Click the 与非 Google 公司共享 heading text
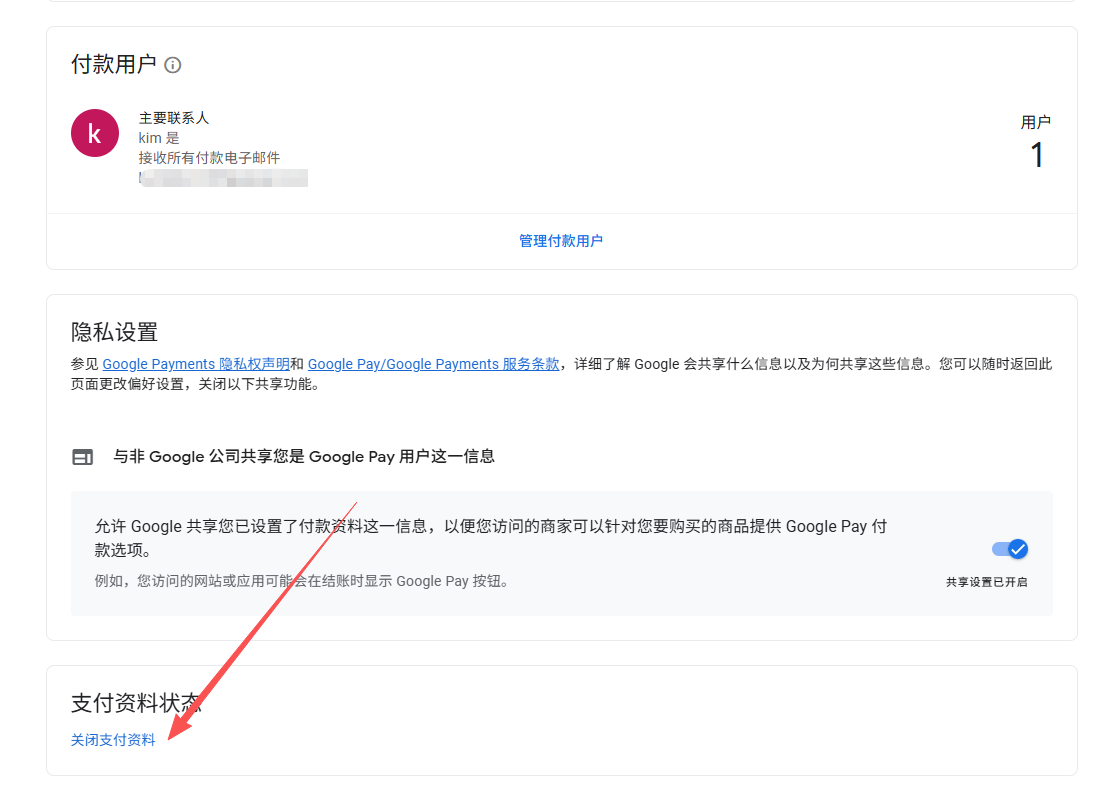The width and height of the screenshot is (1118, 806). coord(303,457)
